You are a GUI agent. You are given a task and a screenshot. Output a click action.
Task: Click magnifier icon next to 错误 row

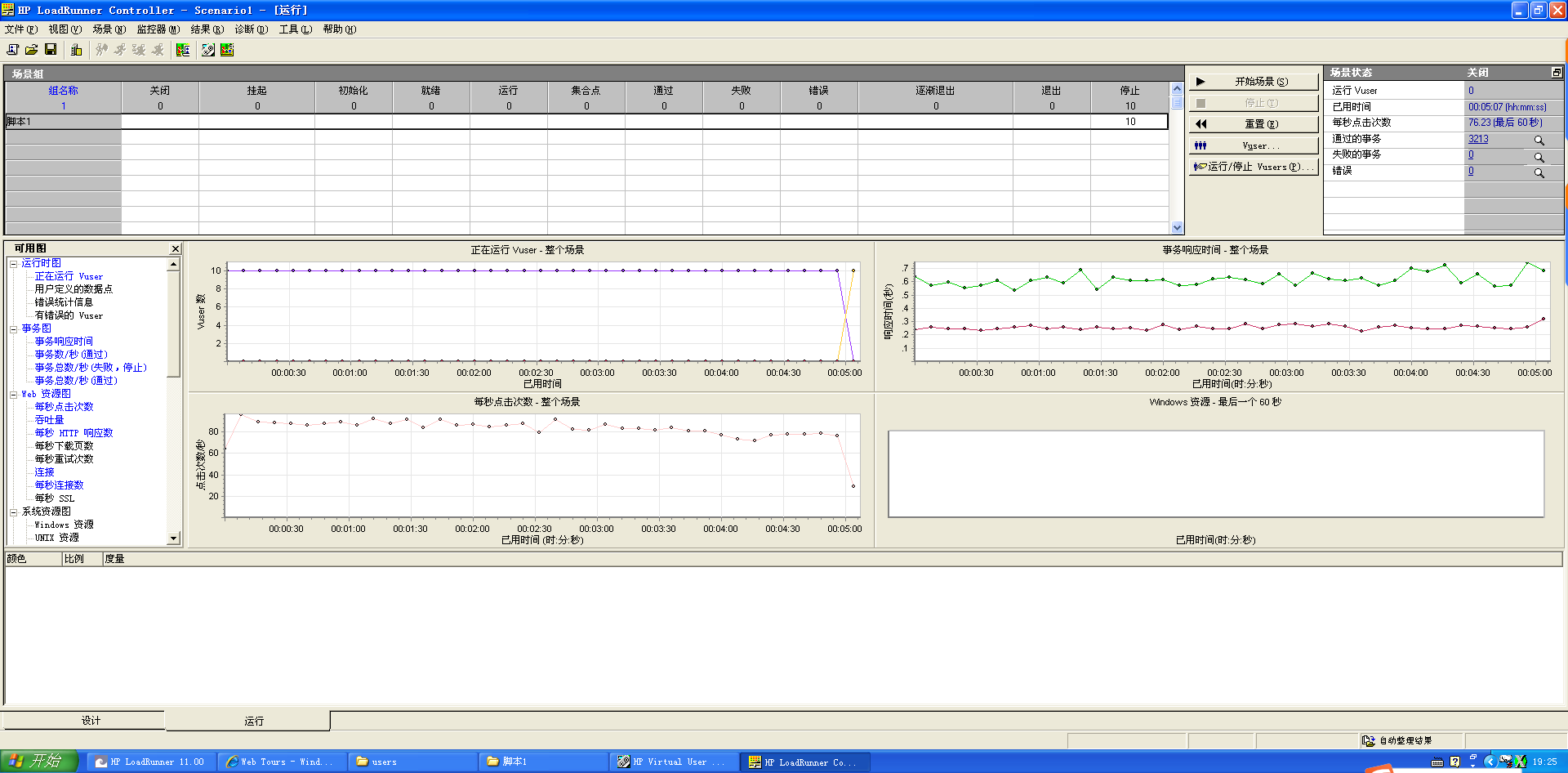click(x=1539, y=172)
